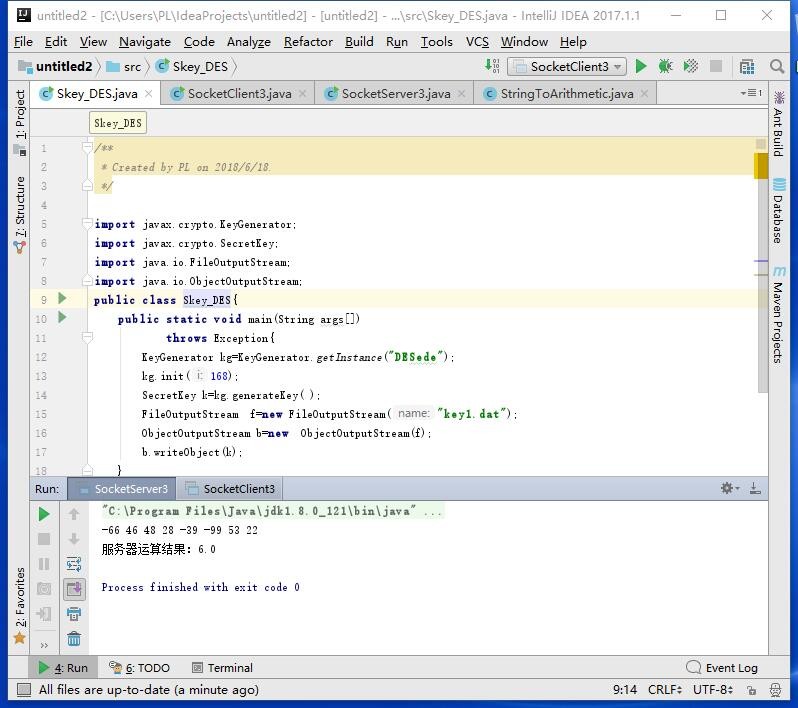
Task: Open the Project Structure dialog icon
Action: point(747,67)
